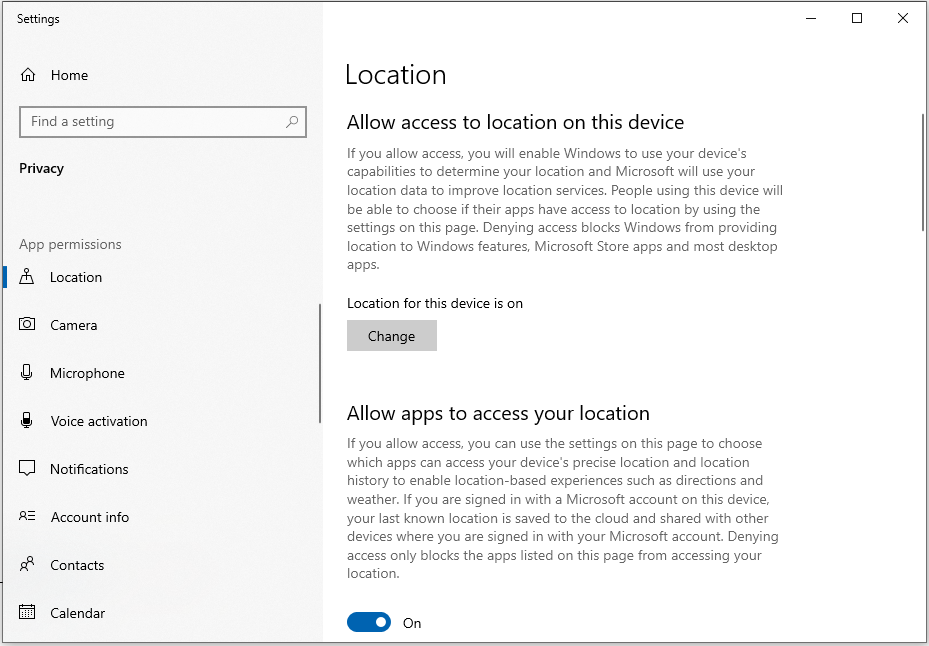Open Voice activation settings
The height and width of the screenshot is (646, 929).
click(99, 421)
